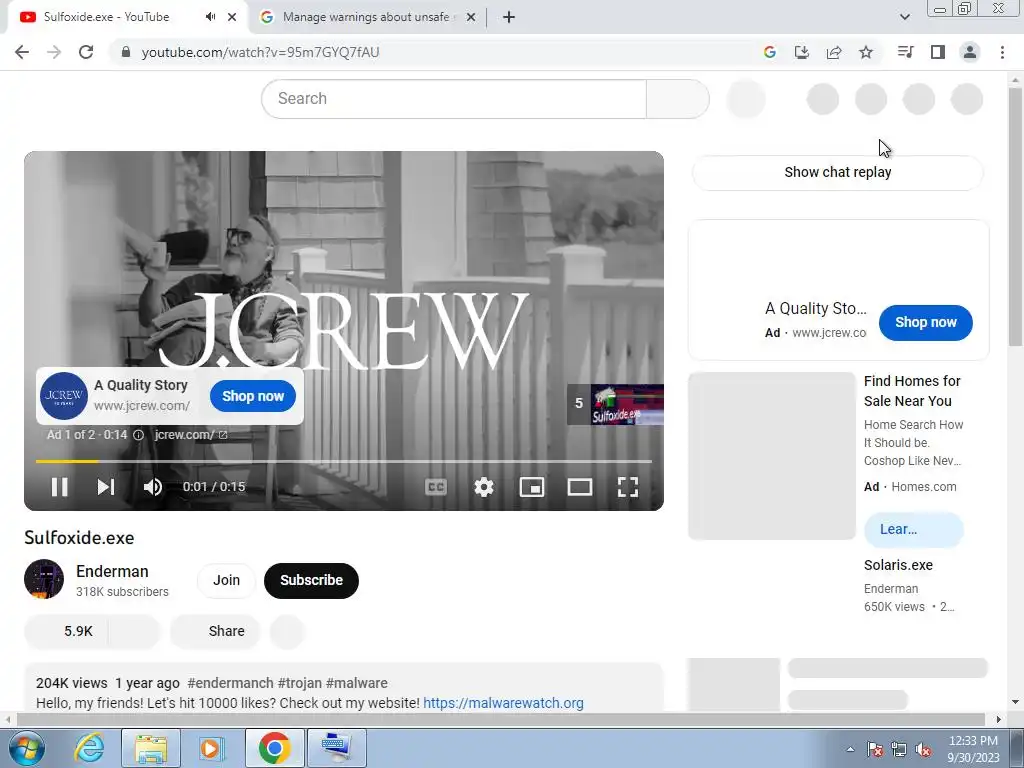Click the ad info icon beside 0:14

138,435
